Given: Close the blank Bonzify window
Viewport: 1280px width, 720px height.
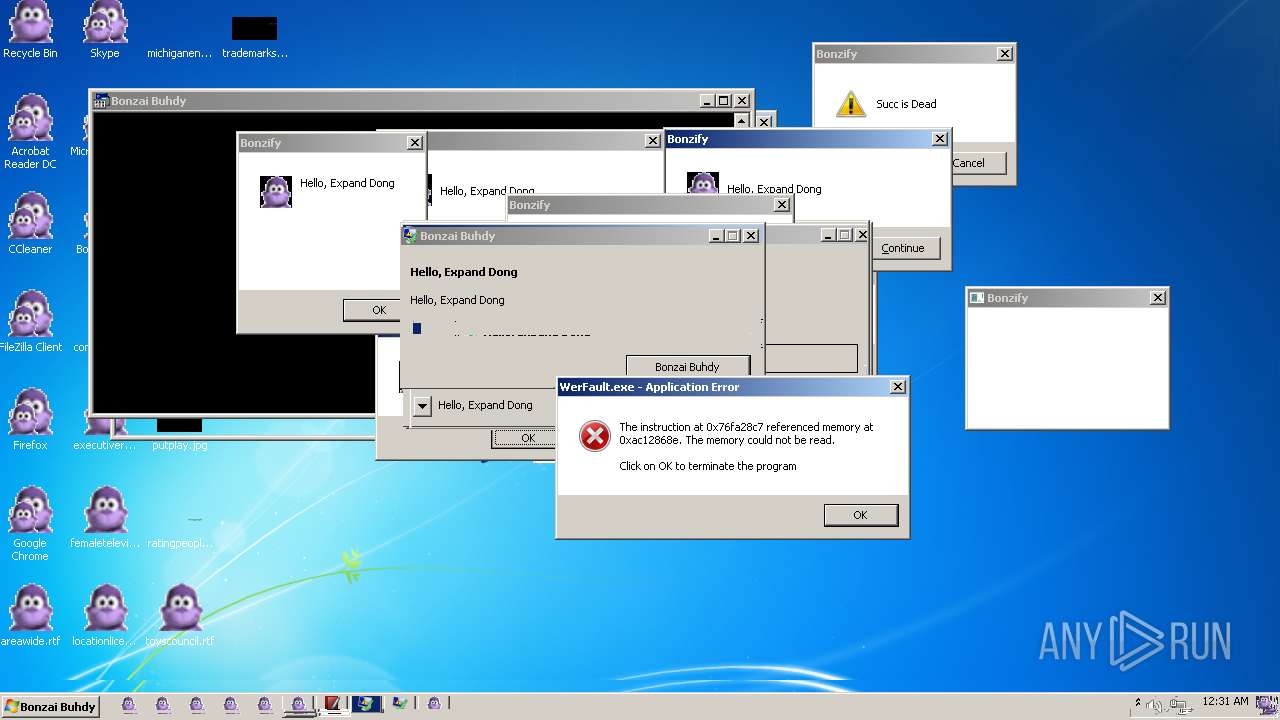Looking at the screenshot, I should [x=1158, y=297].
